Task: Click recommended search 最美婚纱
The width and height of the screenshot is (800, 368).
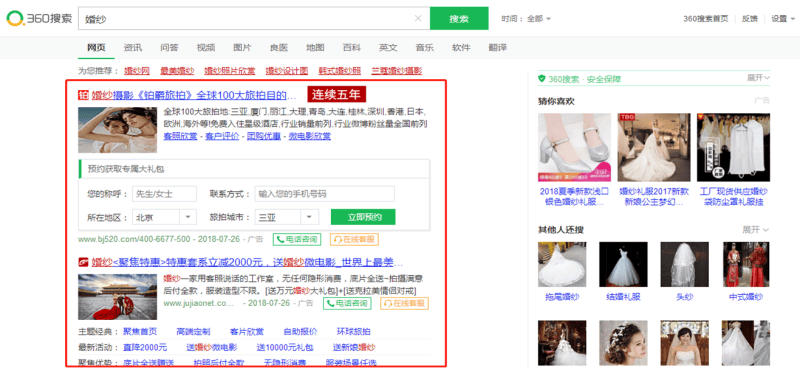Action: [x=177, y=71]
